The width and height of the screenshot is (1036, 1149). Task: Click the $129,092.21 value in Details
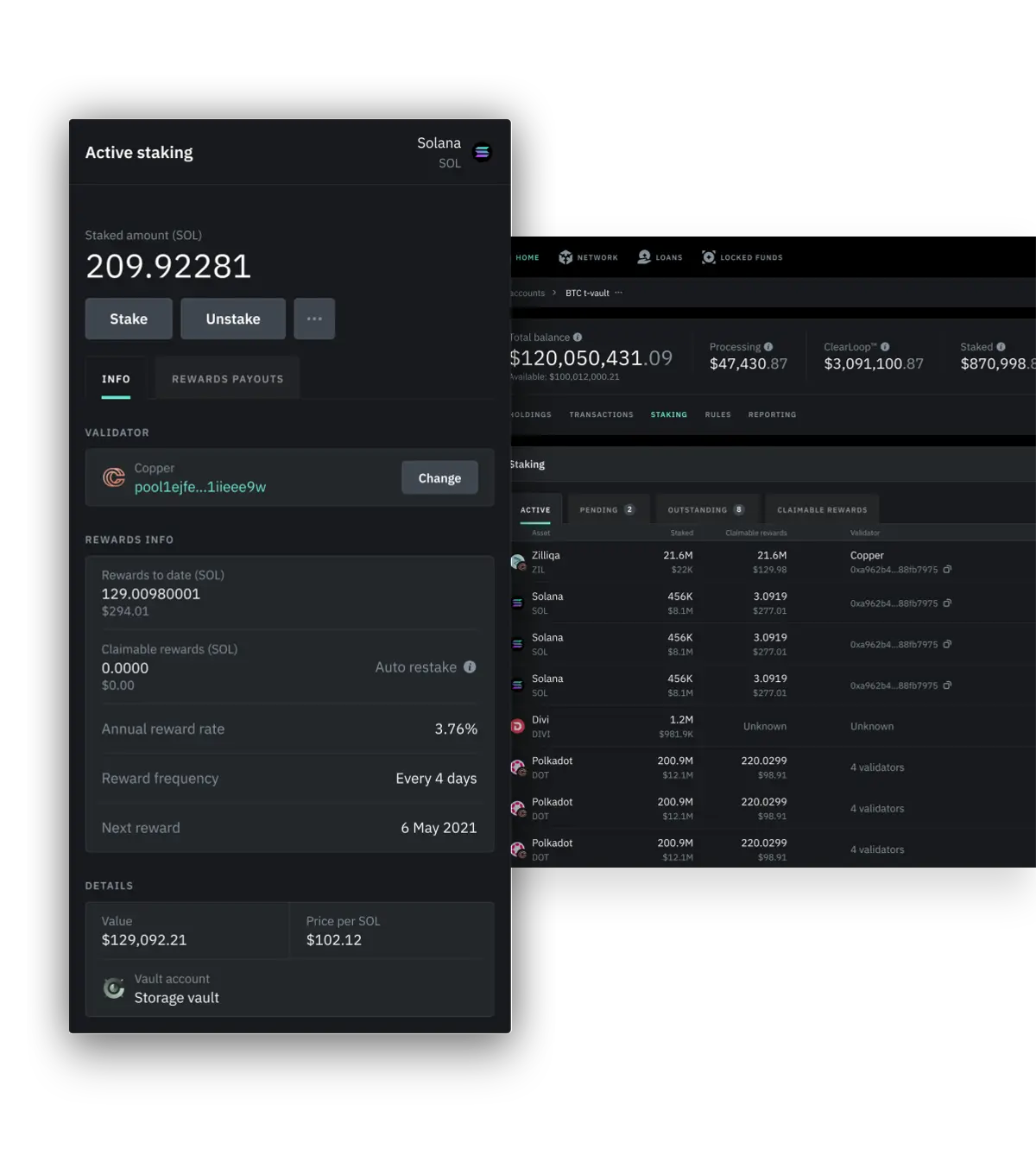pos(144,940)
